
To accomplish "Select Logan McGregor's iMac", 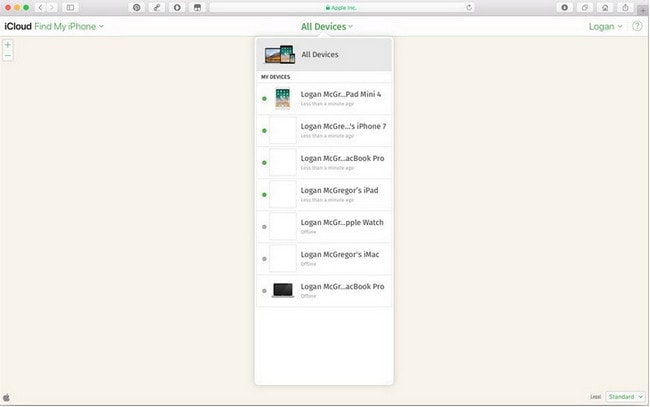I will pos(324,258).
